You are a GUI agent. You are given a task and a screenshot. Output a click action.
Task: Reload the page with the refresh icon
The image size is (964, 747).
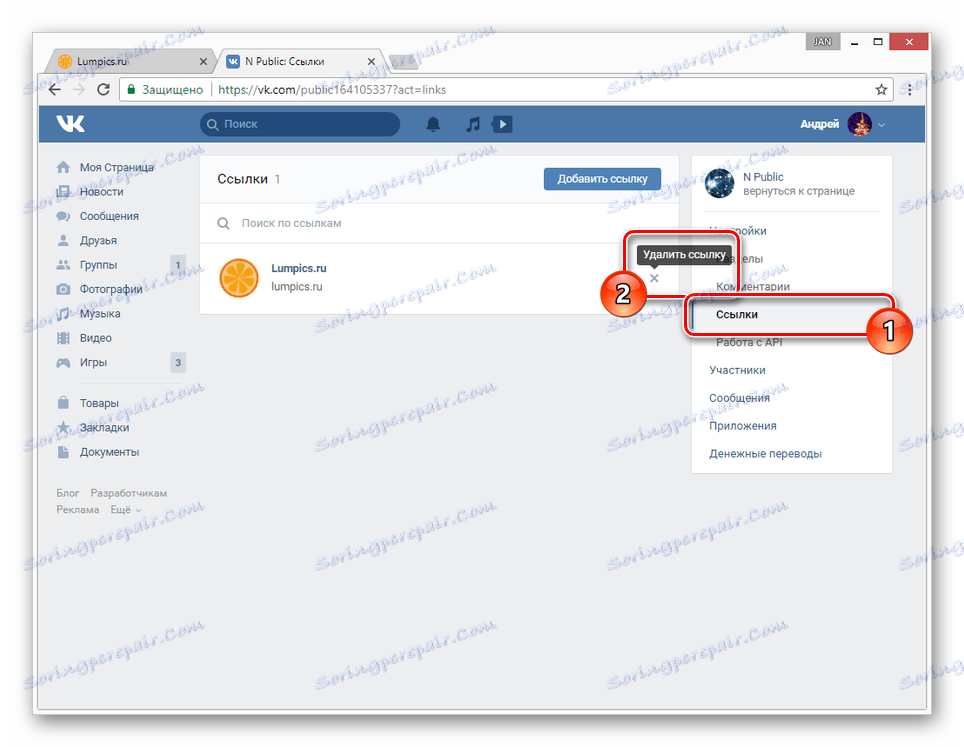pyautogui.click(x=103, y=90)
